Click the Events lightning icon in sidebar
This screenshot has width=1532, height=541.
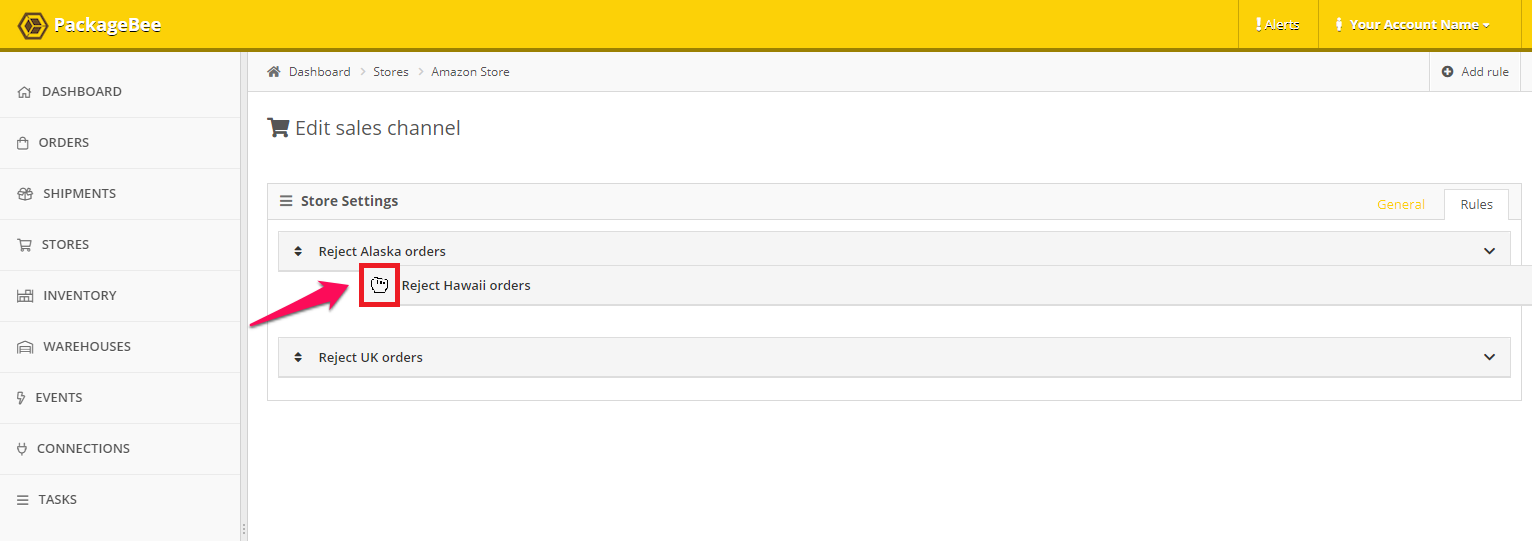pyautogui.click(x=22, y=398)
